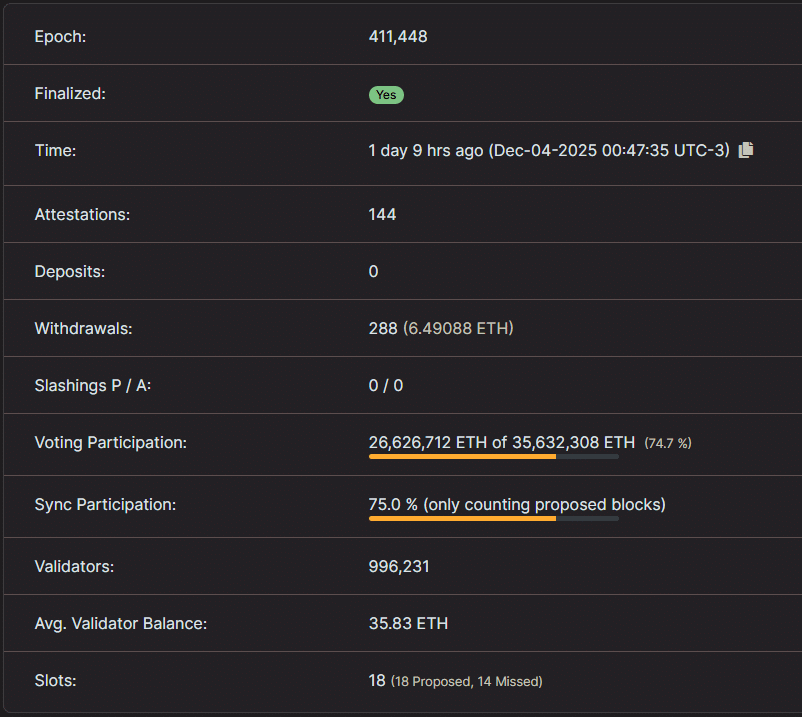Click the clipboard copy icon beside the time

[744, 149]
